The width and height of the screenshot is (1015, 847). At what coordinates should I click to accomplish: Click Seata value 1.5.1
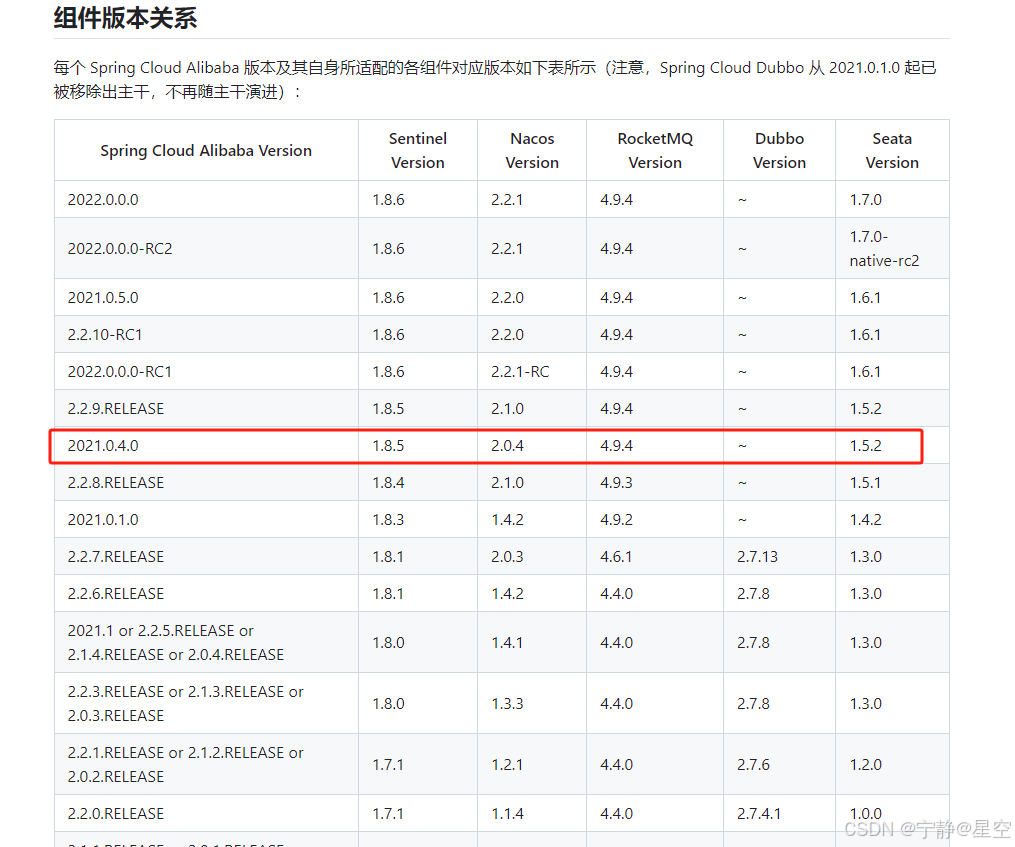pos(865,482)
